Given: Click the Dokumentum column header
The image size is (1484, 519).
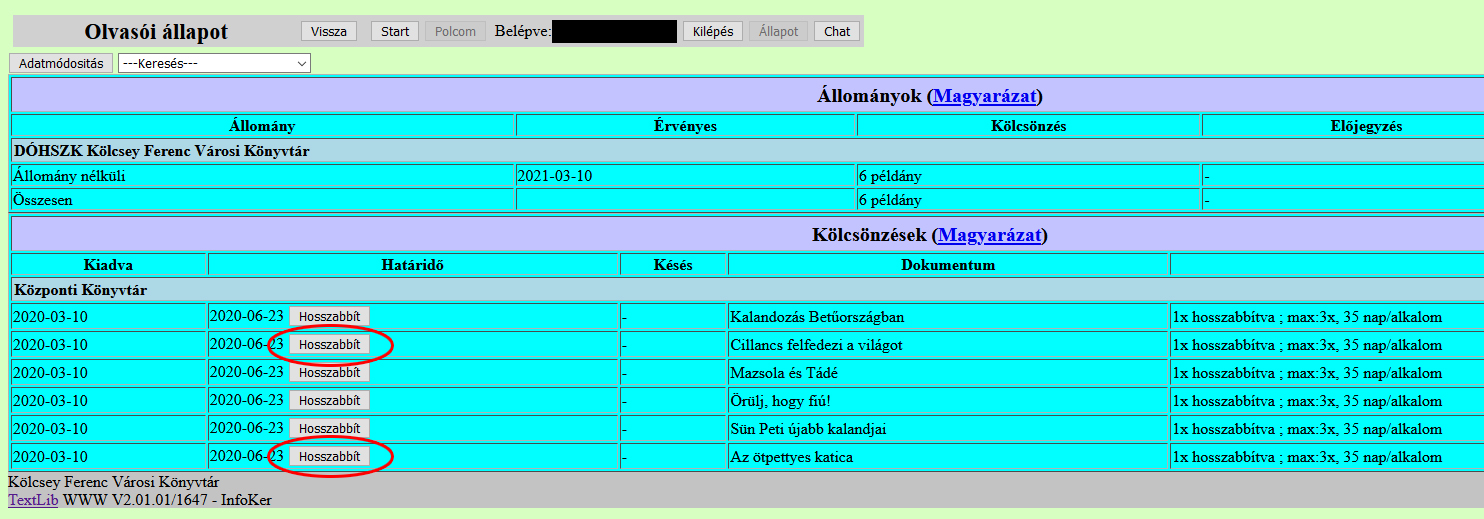Looking at the screenshot, I should coord(947,265).
